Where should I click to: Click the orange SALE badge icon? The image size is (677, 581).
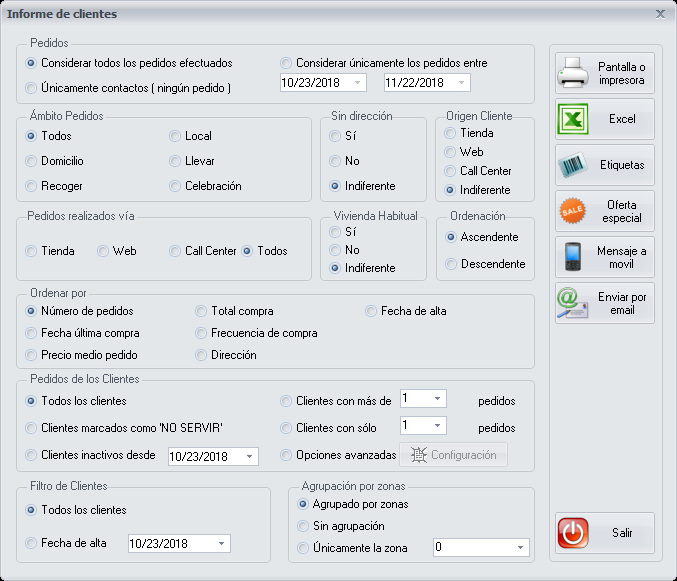tap(573, 211)
